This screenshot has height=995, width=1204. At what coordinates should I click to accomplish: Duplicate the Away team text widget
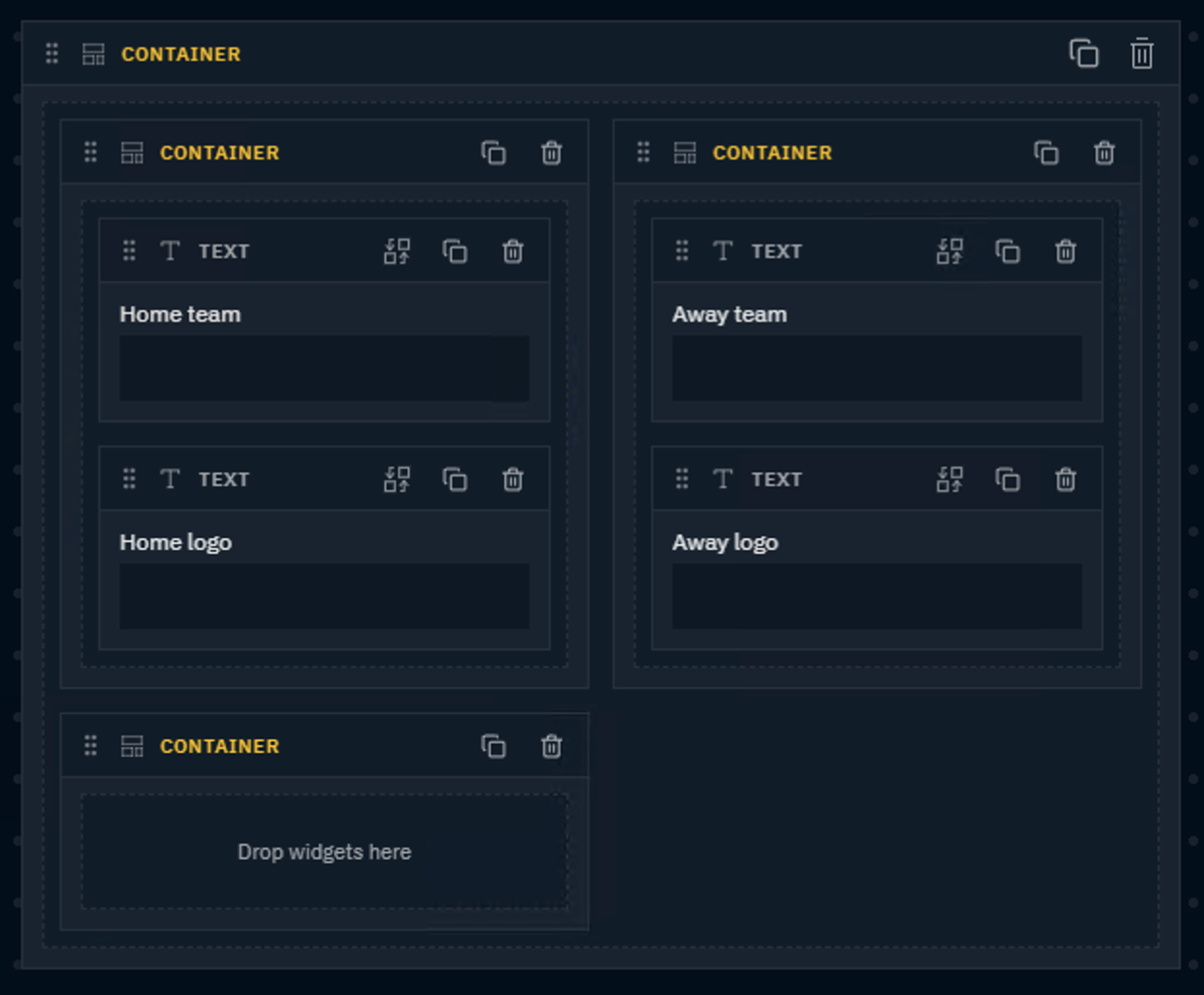[x=1008, y=252]
